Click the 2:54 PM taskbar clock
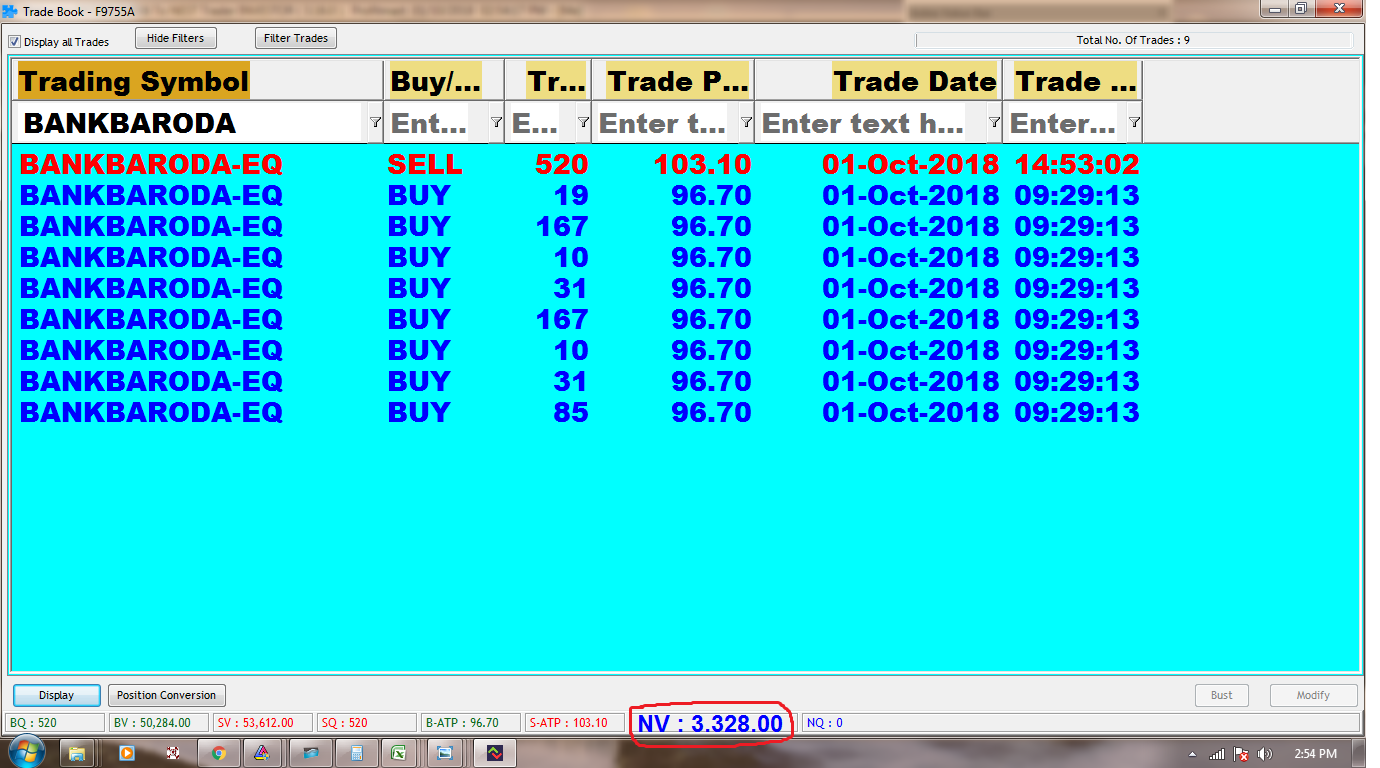This screenshot has height=768, width=1380. tap(1315, 753)
